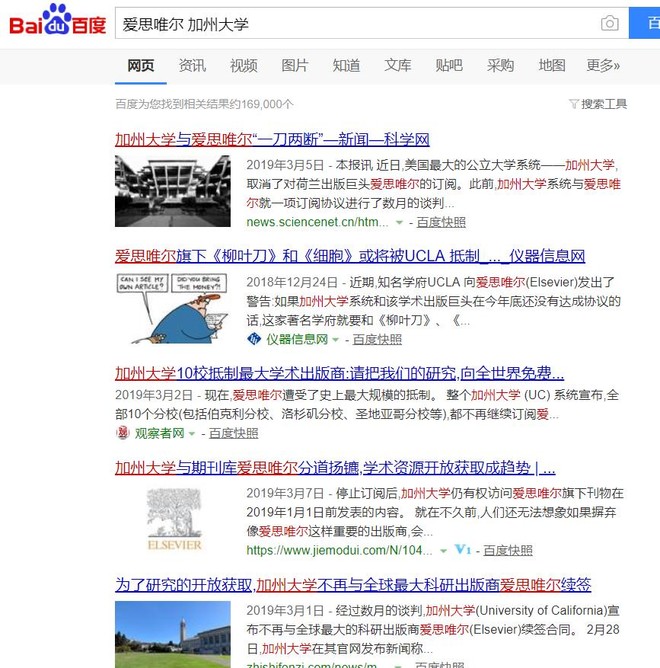This screenshot has width=660, height=668.
Task: Open result 加州大学与爱思唯尔"一刀两断" 科学网
Action: (272, 139)
